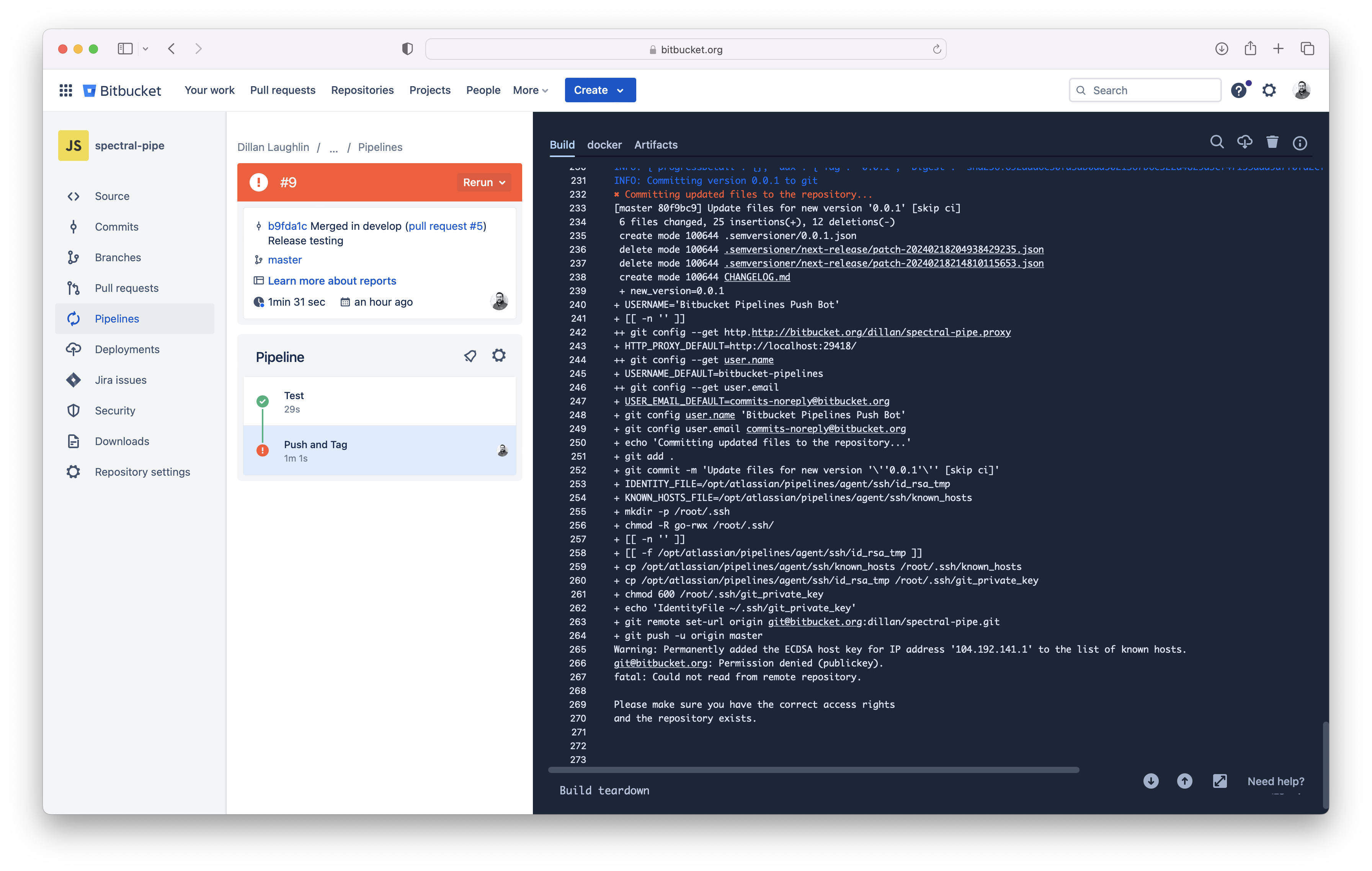The width and height of the screenshot is (1372, 871).
Task: Click the search icon in log panel
Action: (1217, 142)
